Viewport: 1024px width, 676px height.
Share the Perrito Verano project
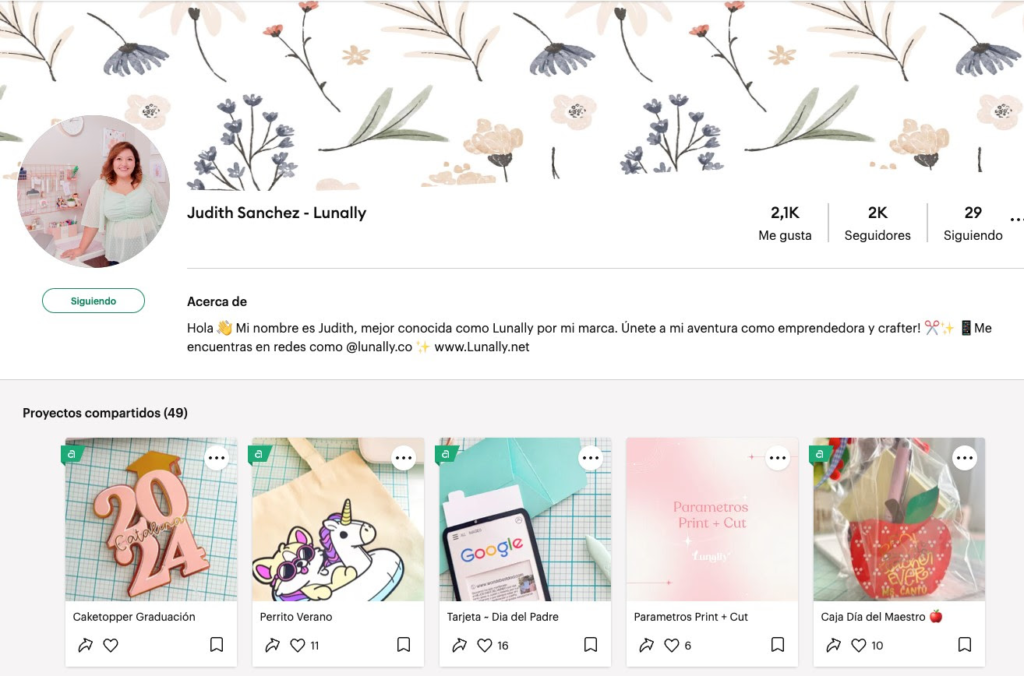coord(272,645)
